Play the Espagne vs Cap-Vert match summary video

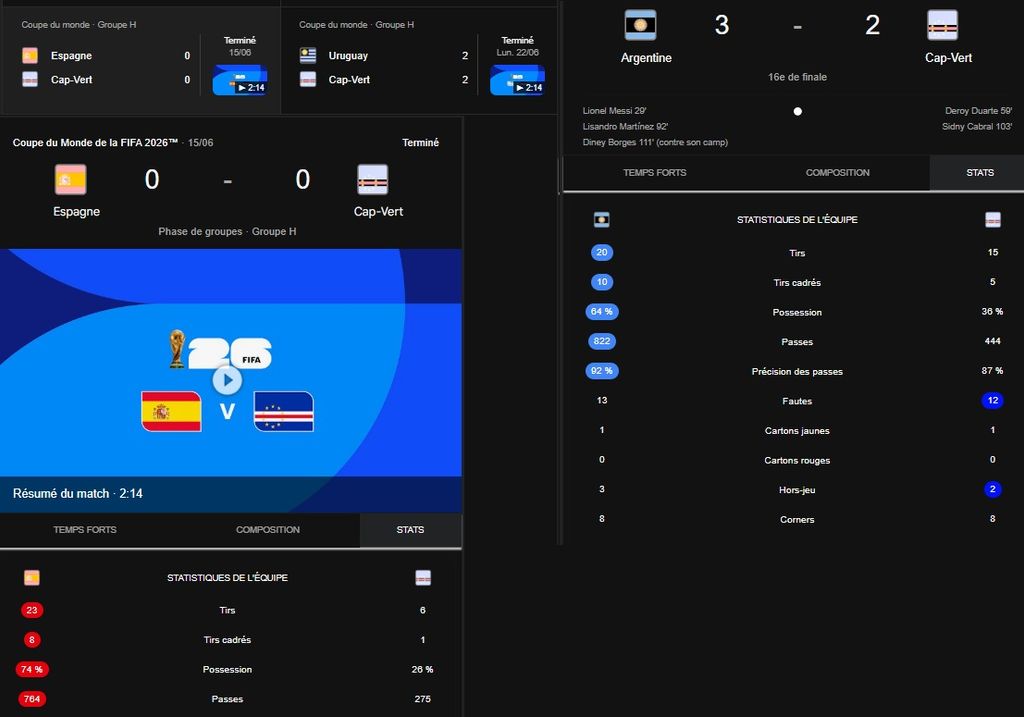[227, 380]
